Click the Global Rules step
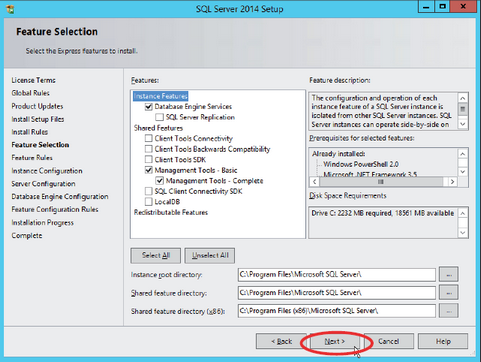This screenshot has height=362, width=481. [30, 93]
